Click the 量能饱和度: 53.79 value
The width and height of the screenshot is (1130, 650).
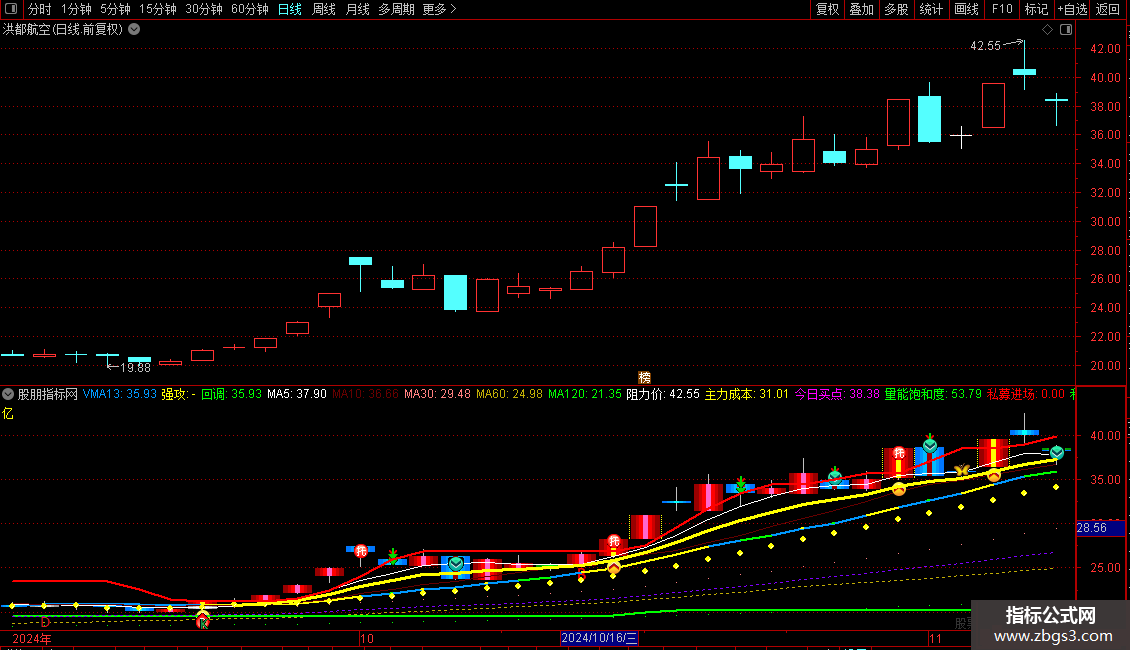tap(933, 394)
